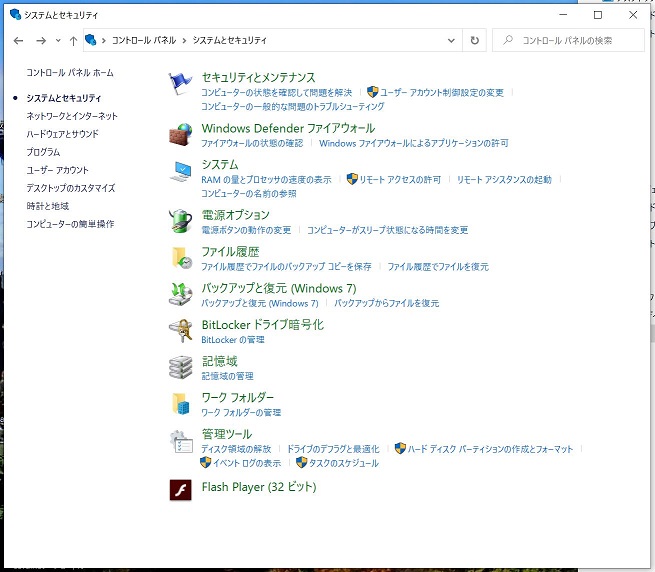Click ディスク領域の解放 link
Screen dimensions: 655x572
pos(236,449)
